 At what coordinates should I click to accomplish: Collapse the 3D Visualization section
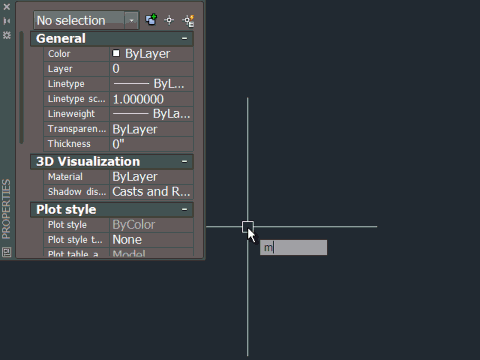pyautogui.click(x=184, y=162)
